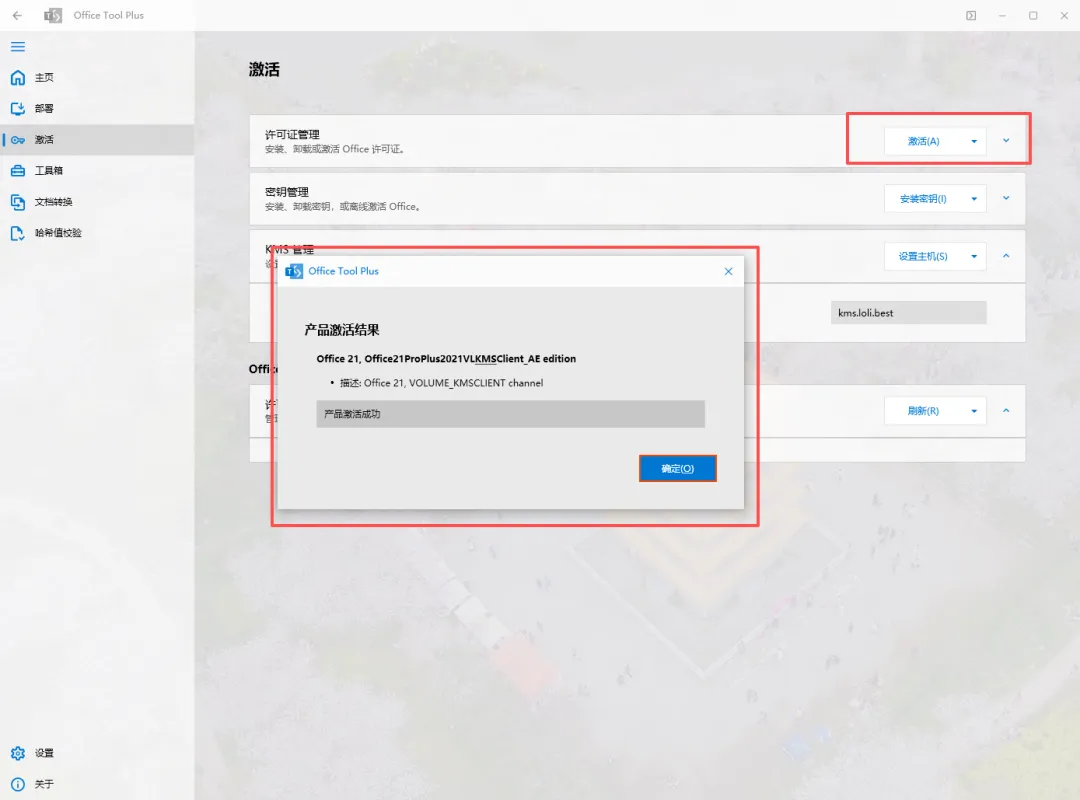
Task: Collapse the section chevron beside 刷新(R)
Action: point(1006,410)
